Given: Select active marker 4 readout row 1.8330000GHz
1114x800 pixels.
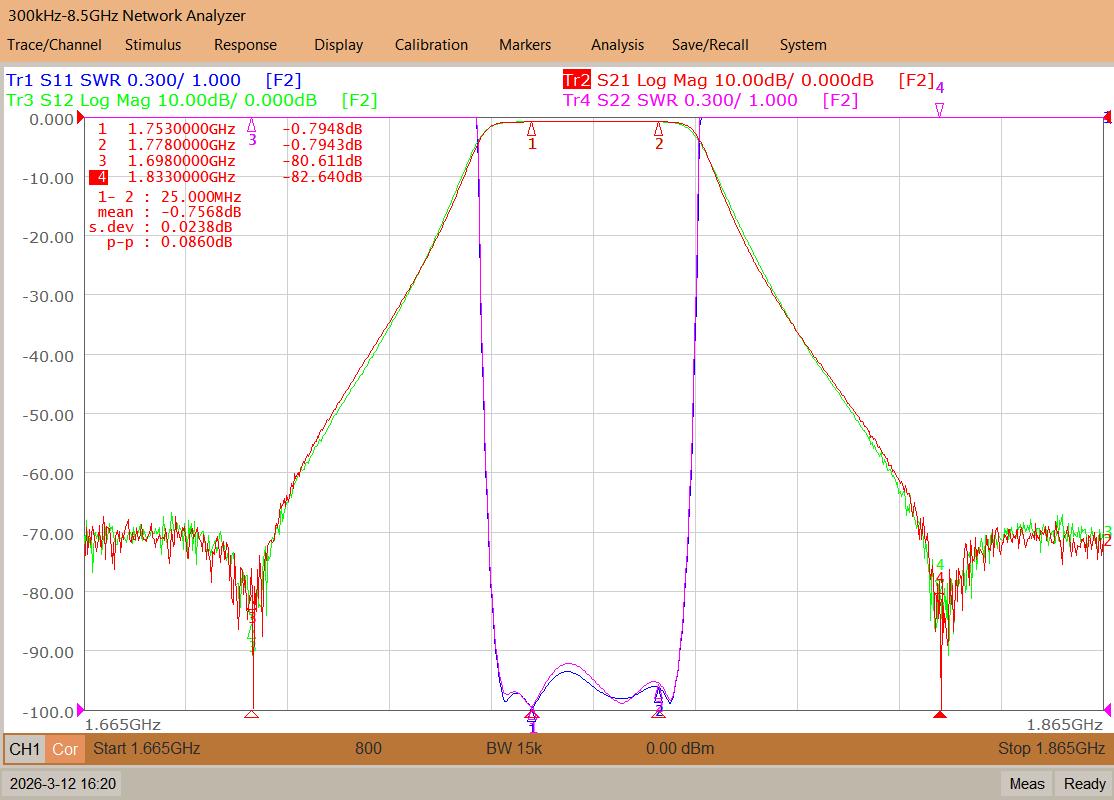Looking at the screenshot, I should 226,177.
